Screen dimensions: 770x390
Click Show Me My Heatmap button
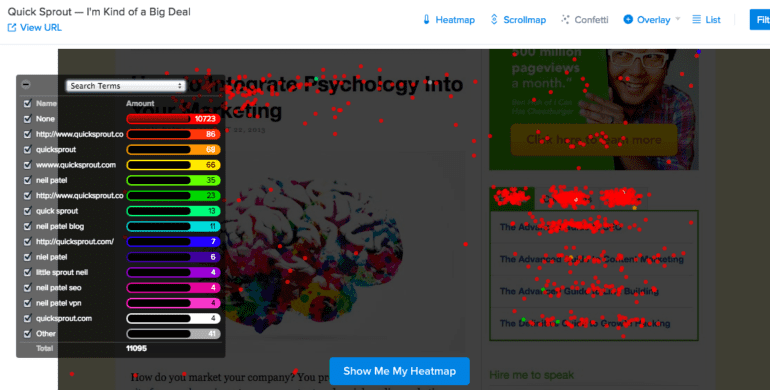coord(399,371)
